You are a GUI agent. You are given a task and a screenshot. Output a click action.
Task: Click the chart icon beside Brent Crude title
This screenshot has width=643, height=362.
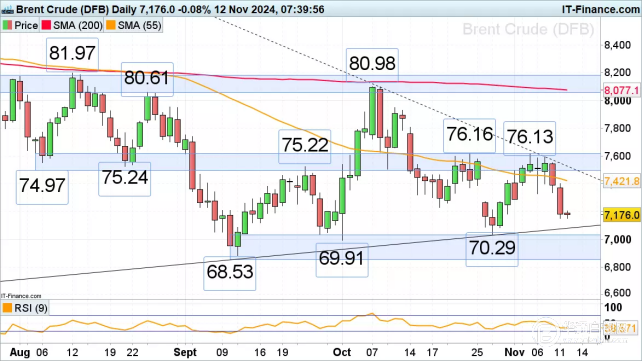click(8, 9)
